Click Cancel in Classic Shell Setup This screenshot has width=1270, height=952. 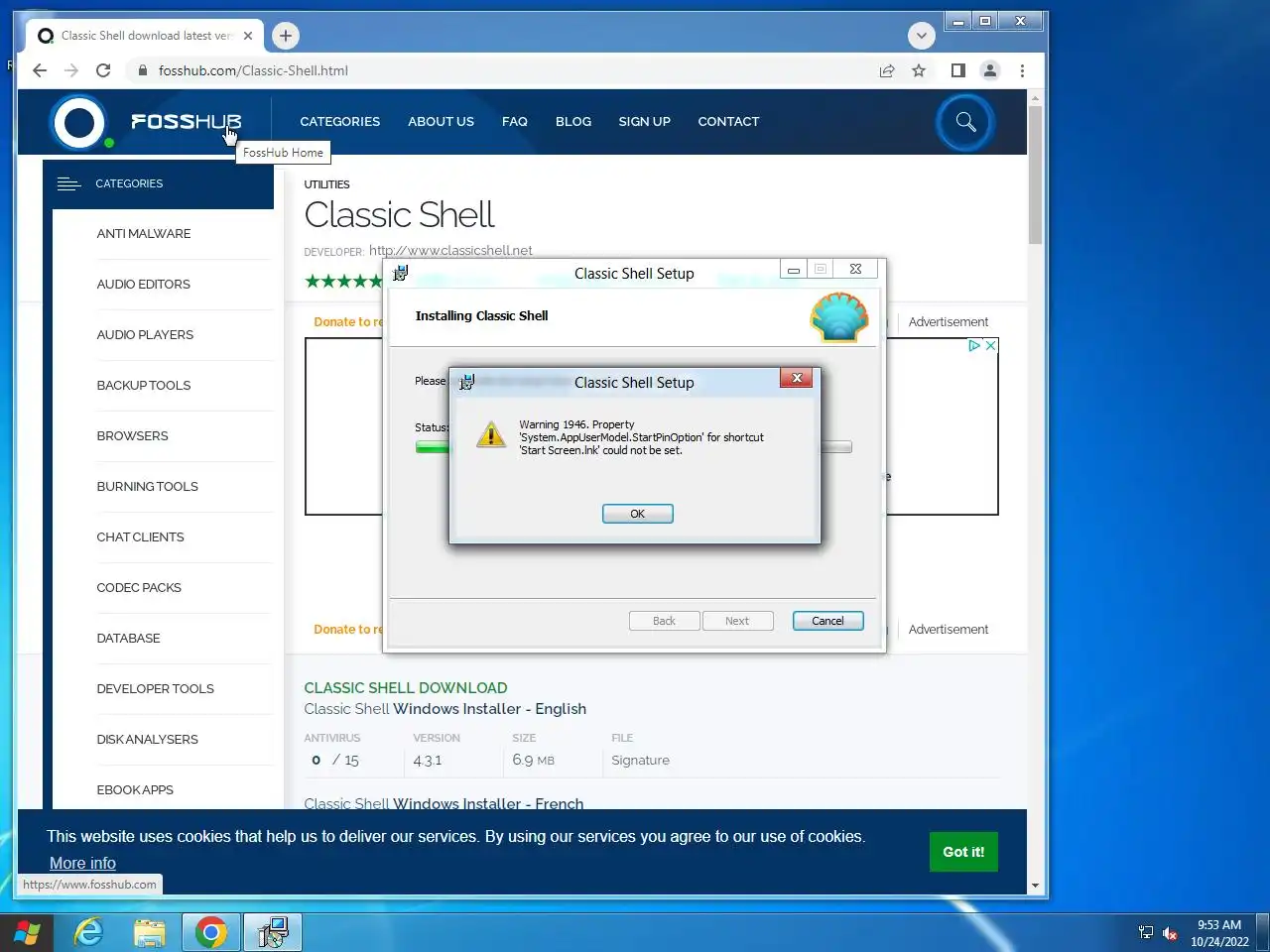pyautogui.click(x=827, y=621)
